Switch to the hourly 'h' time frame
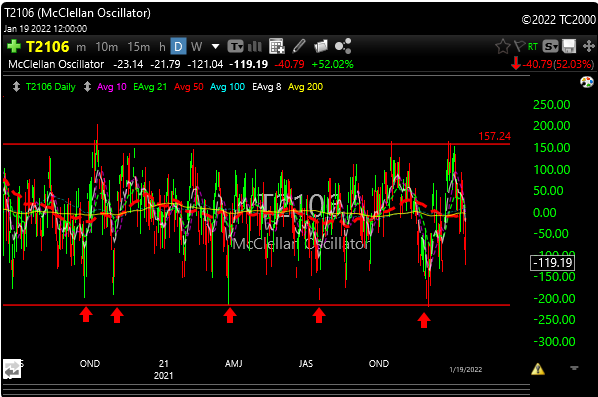The image size is (598, 397). (162, 47)
